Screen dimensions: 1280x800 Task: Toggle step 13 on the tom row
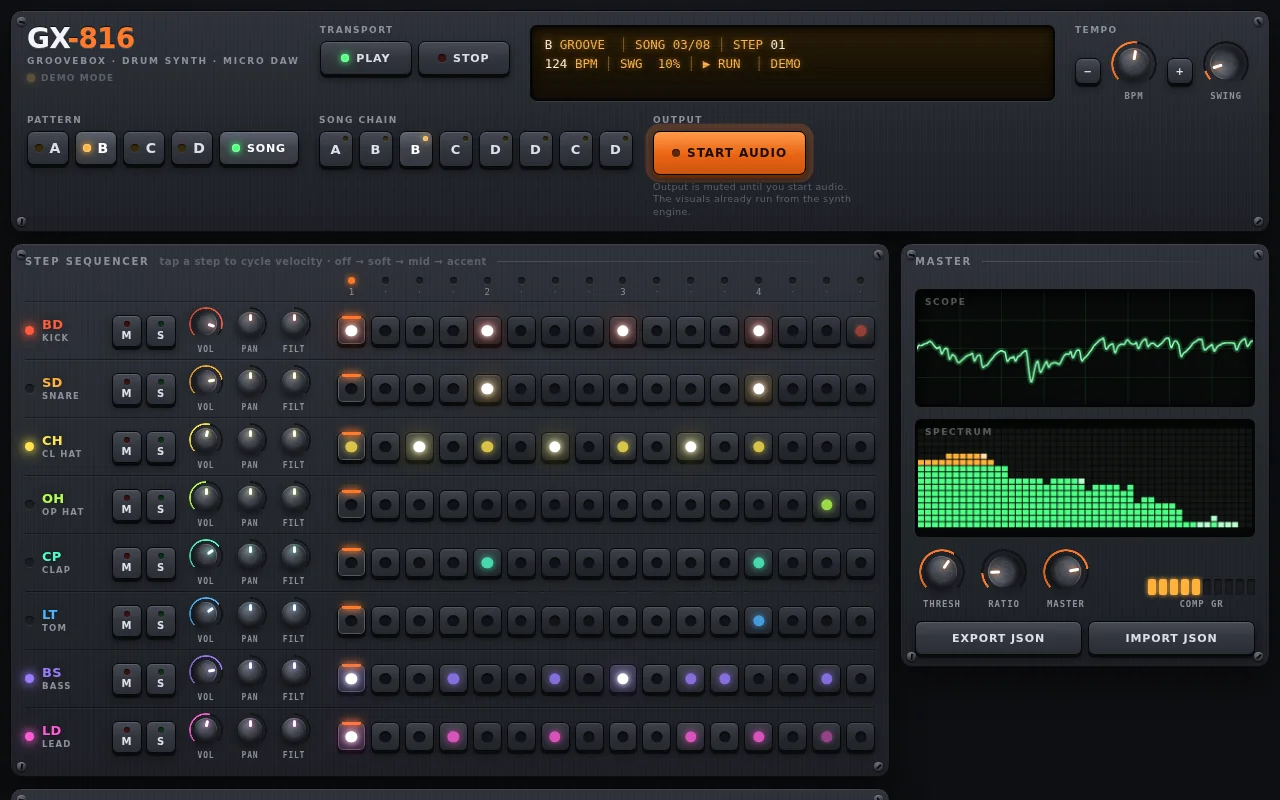(x=758, y=621)
